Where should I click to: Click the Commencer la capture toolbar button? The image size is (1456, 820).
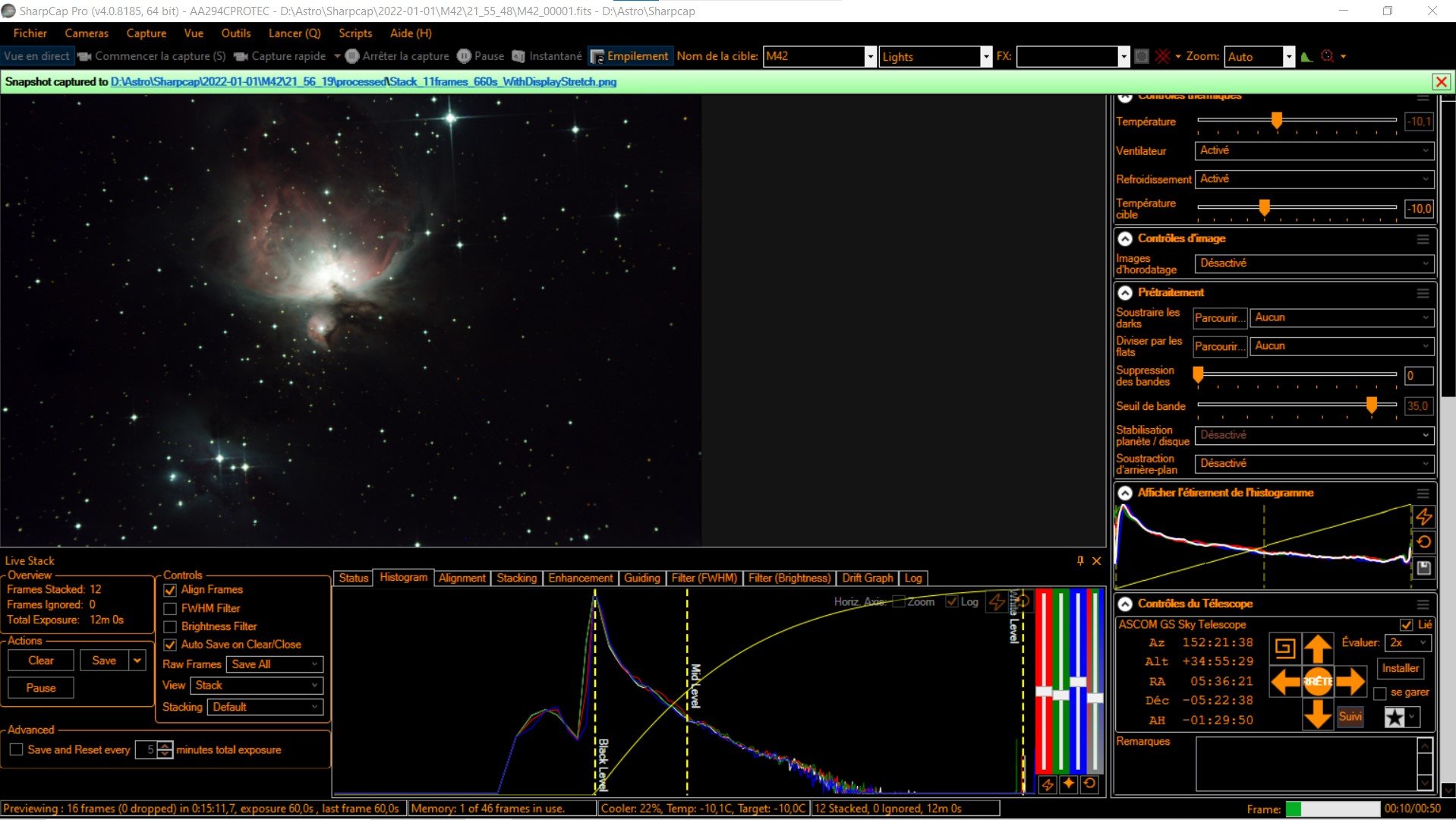coord(152,56)
